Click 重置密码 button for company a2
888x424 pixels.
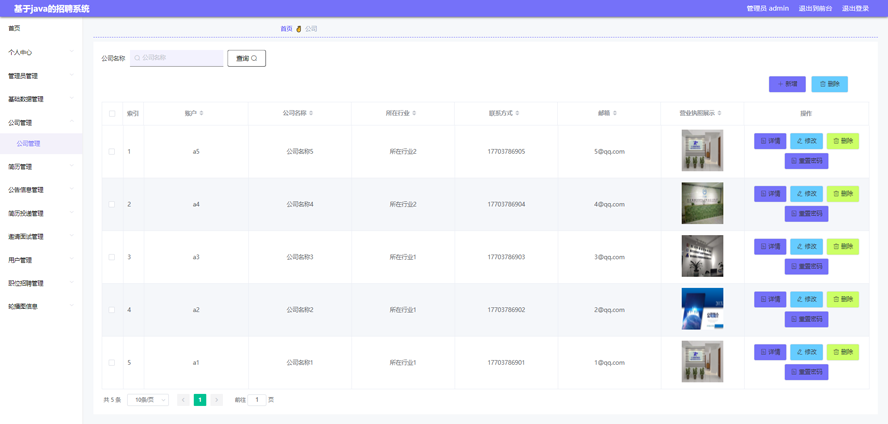click(x=806, y=319)
